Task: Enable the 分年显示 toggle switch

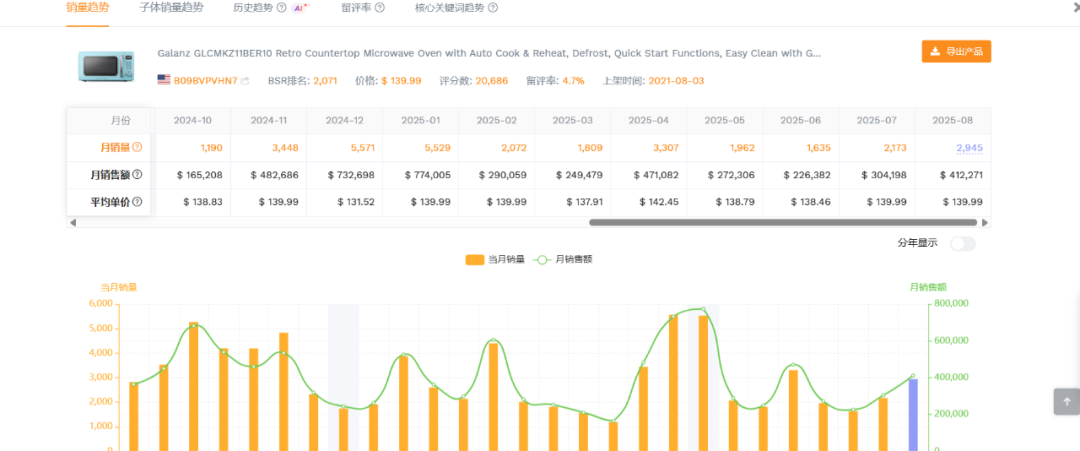Action: (x=962, y=243)
